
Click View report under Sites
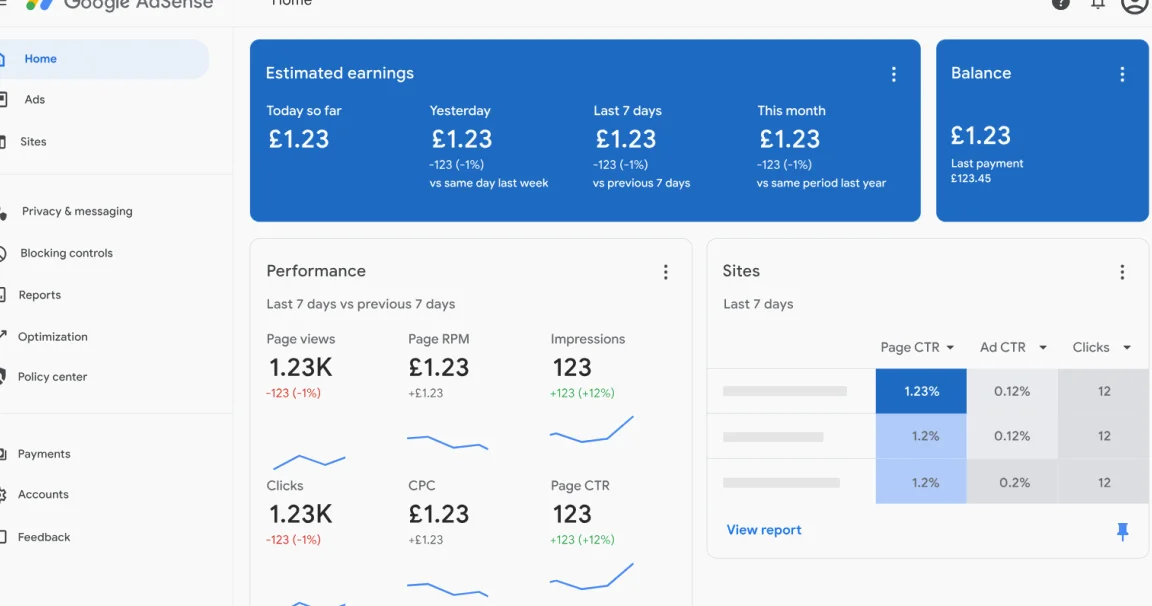tap(764, 530)
